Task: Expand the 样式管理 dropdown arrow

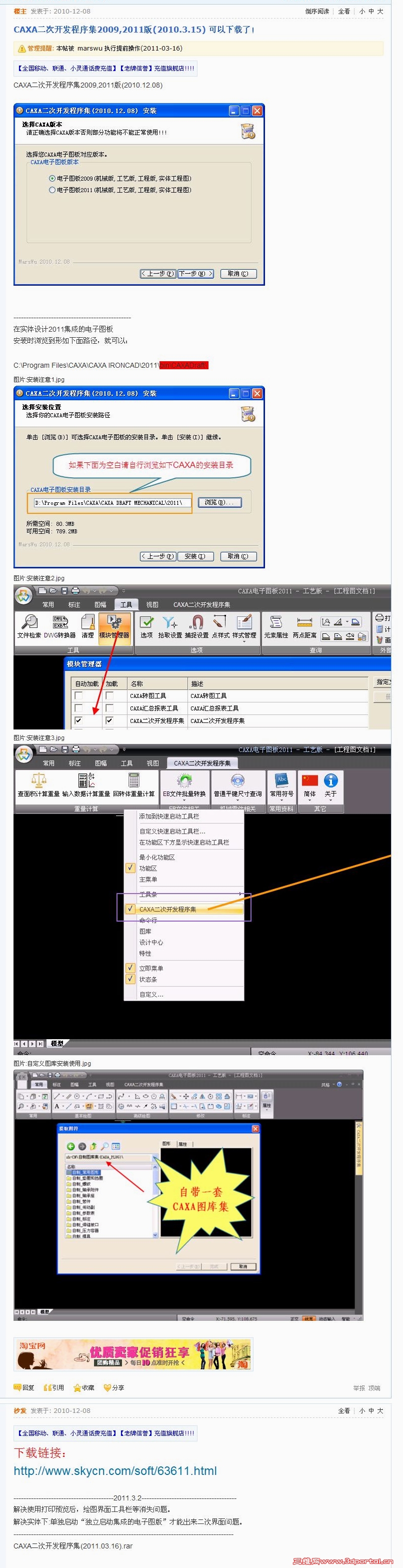Action: point(244,641)
